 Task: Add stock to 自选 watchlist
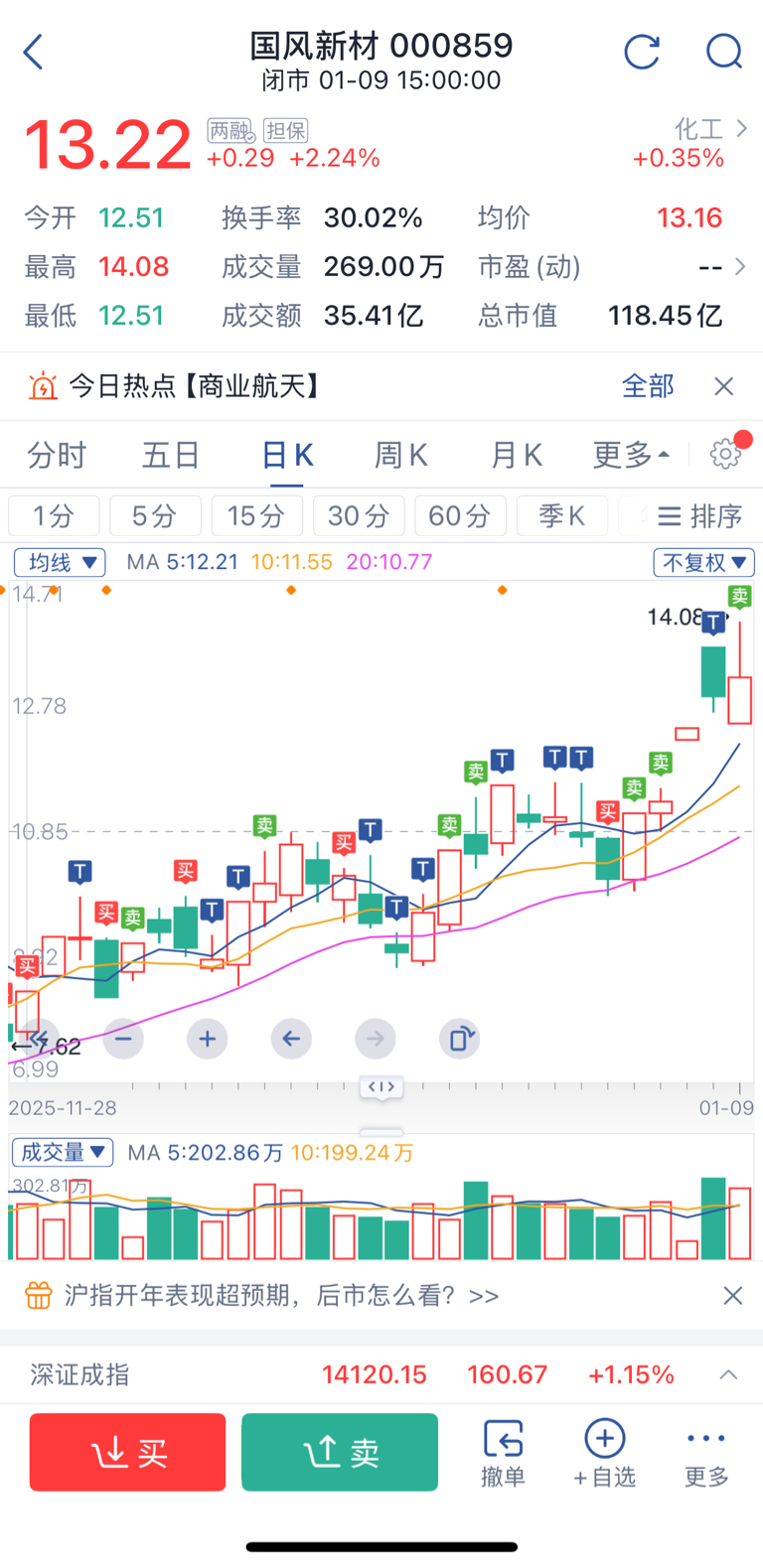604,1452
